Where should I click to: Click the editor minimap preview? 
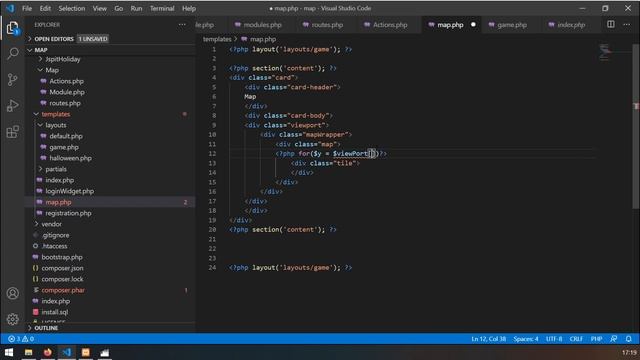pos(605,52)
